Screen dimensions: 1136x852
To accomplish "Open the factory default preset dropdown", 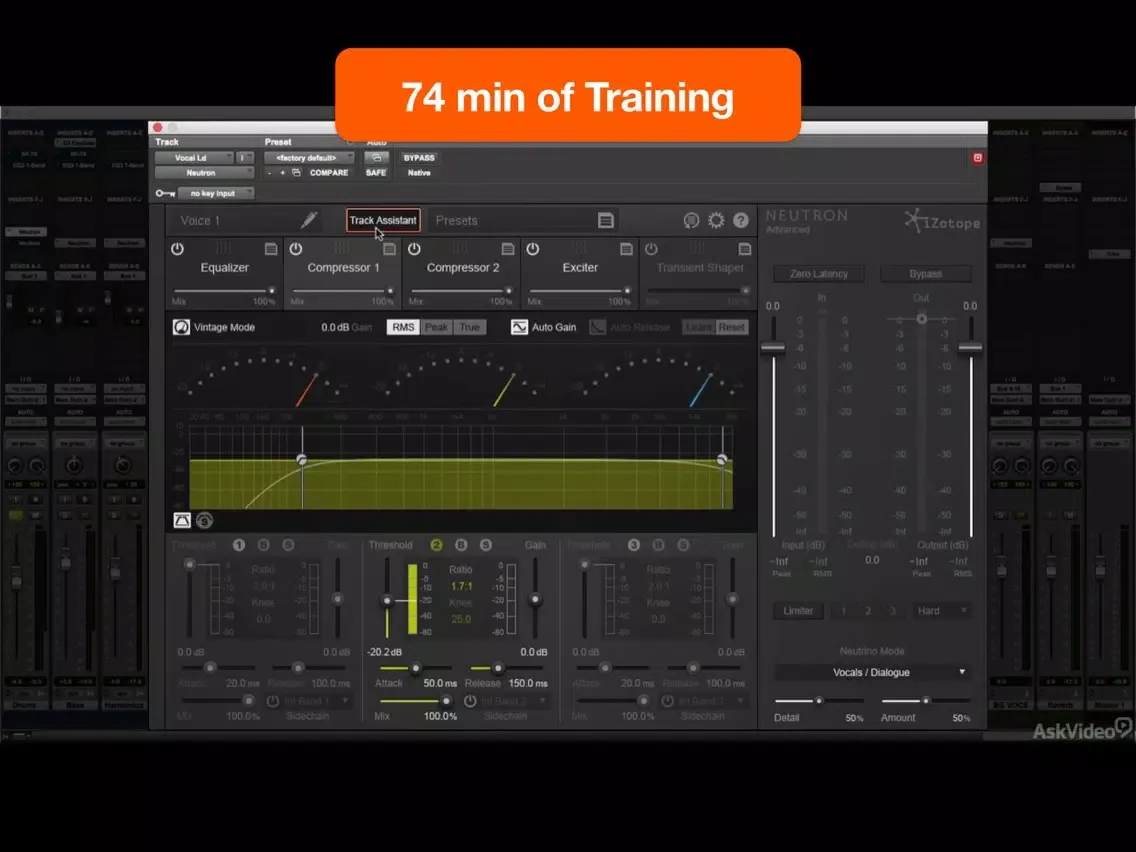I will pos(309,158).
